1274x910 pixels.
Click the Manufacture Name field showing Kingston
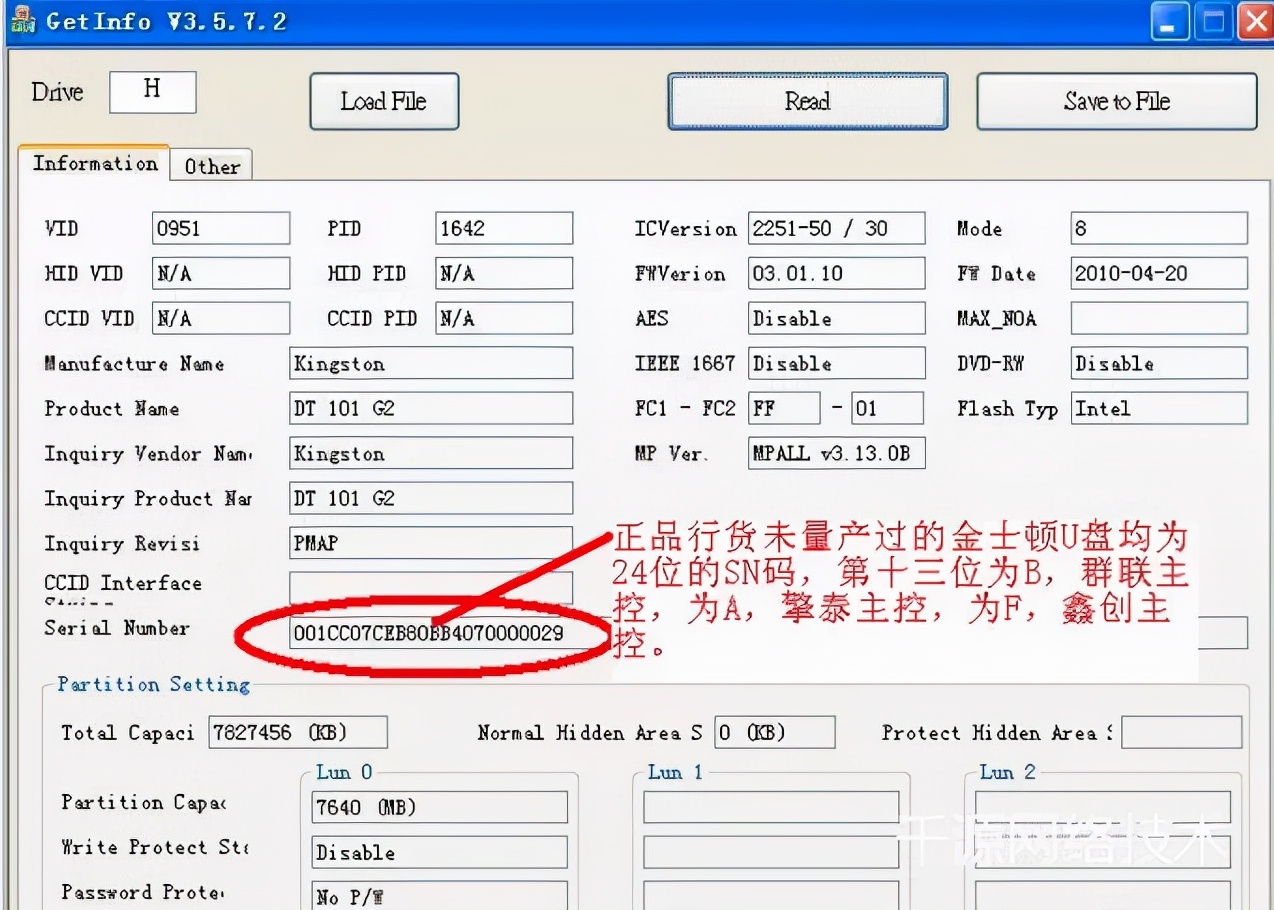pyautogui.click(x=430, y=363)
